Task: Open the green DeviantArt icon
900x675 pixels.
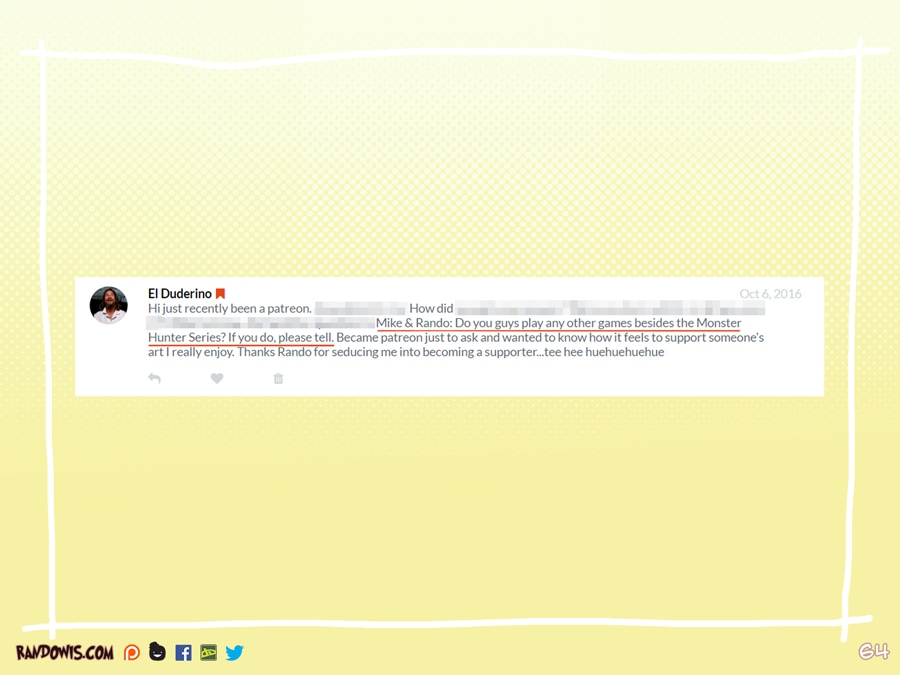Action: tap(208, 653)
